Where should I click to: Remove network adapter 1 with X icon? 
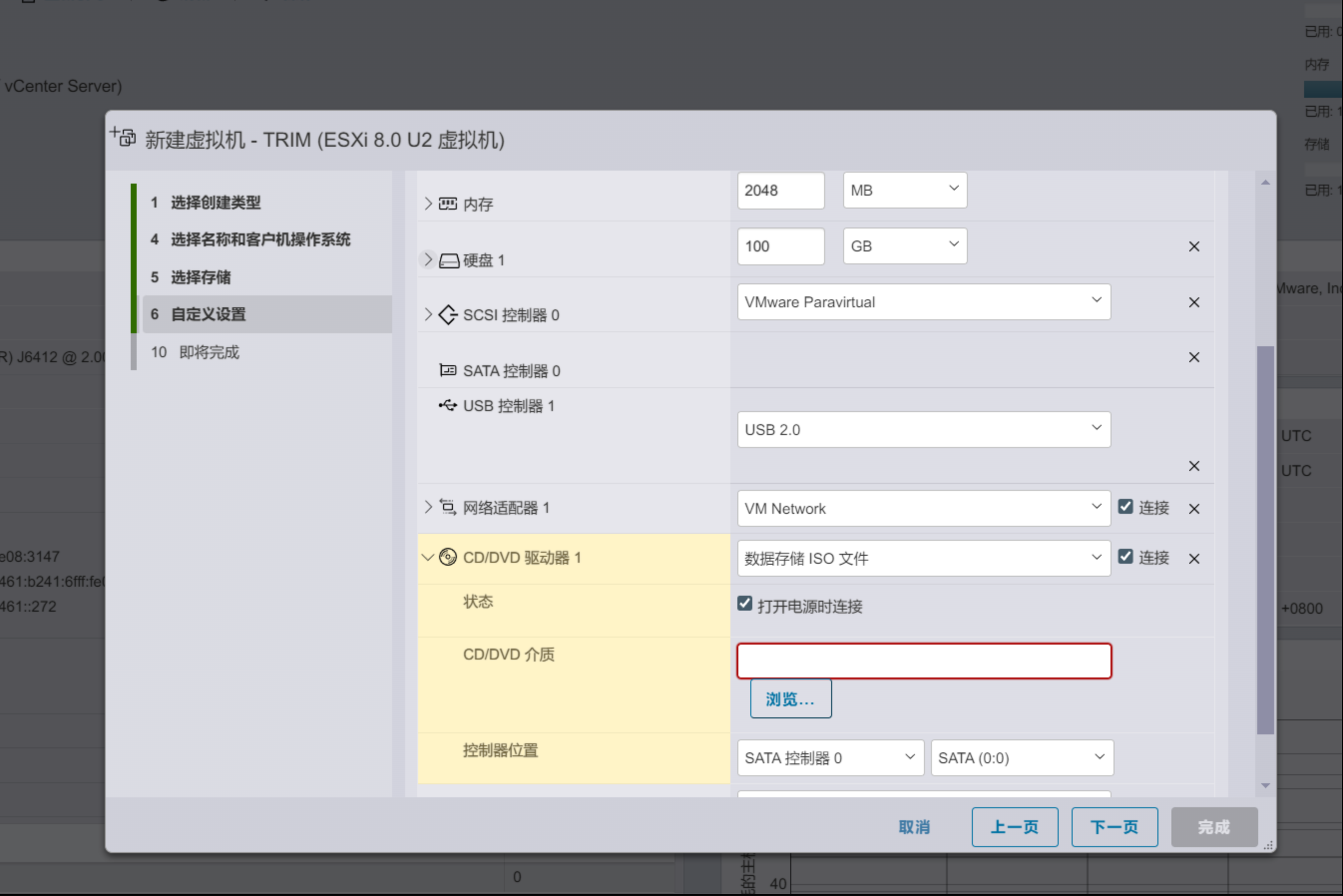pyautogui.click(x=1193, y=508)
